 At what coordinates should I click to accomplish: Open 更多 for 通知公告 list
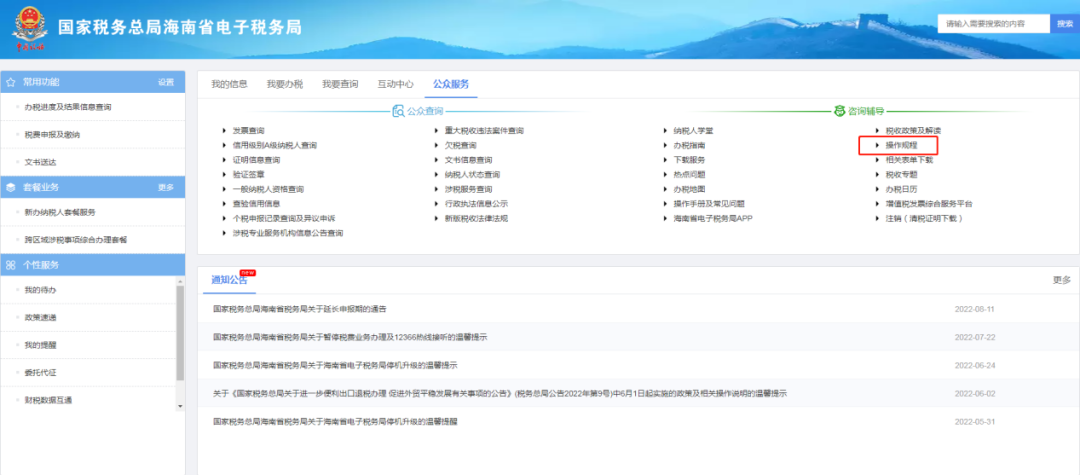1062,280
